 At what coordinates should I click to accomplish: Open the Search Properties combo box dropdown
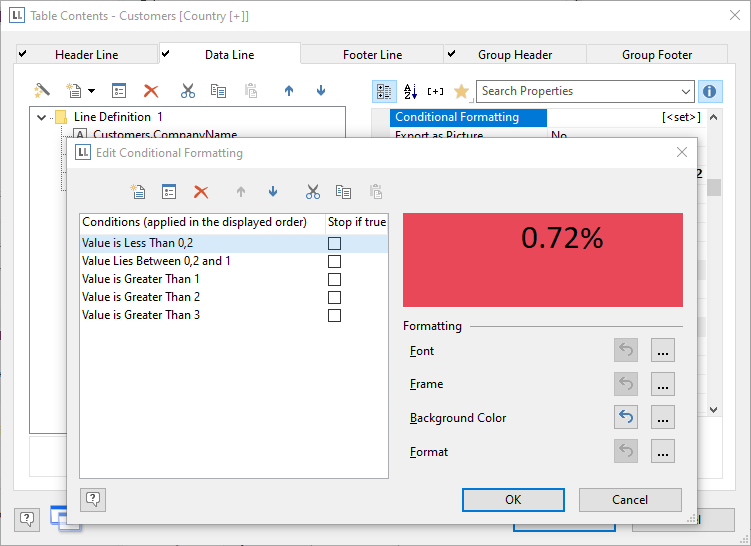[685, 91]
